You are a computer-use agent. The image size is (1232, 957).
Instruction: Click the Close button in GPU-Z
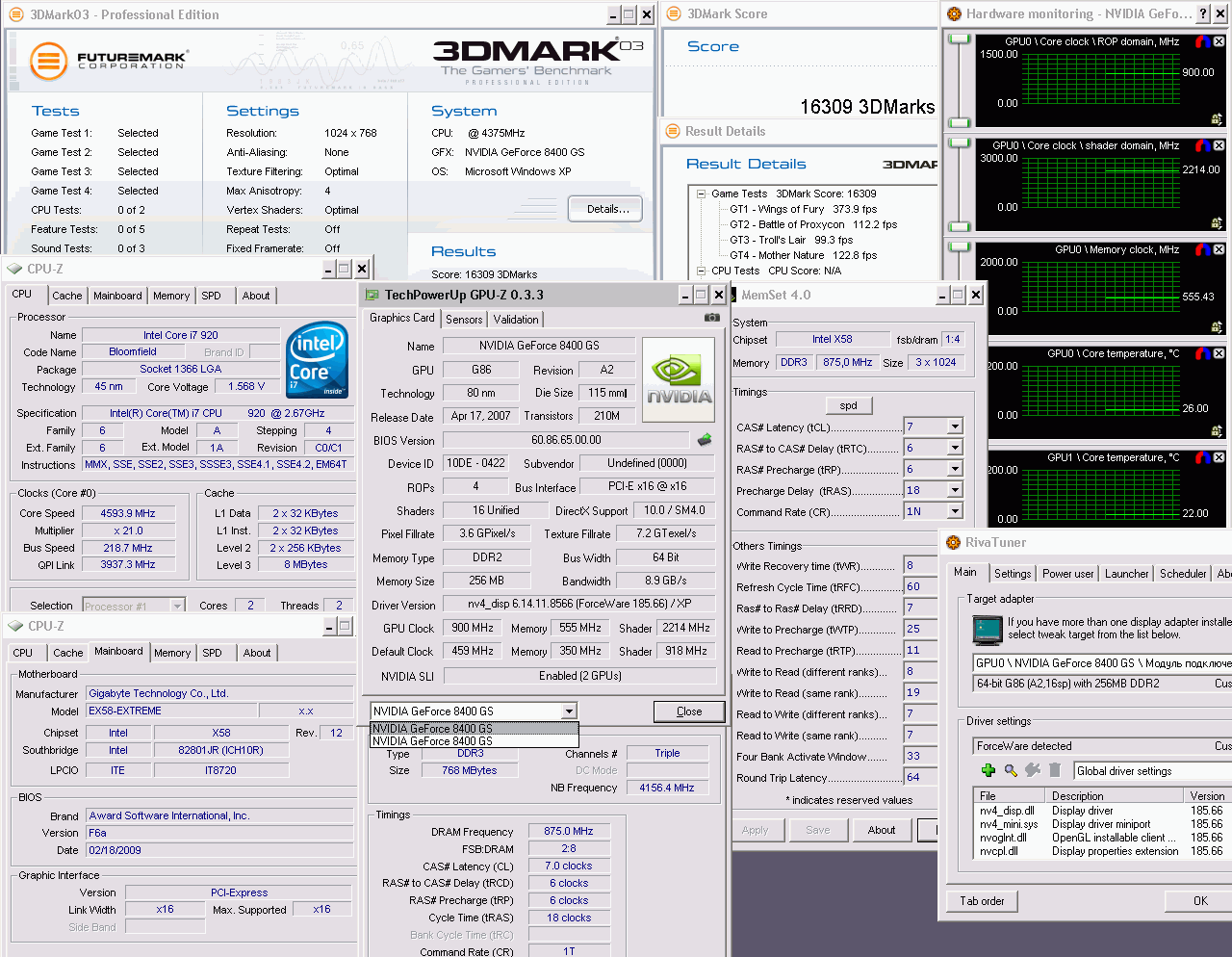click(689, 711)
